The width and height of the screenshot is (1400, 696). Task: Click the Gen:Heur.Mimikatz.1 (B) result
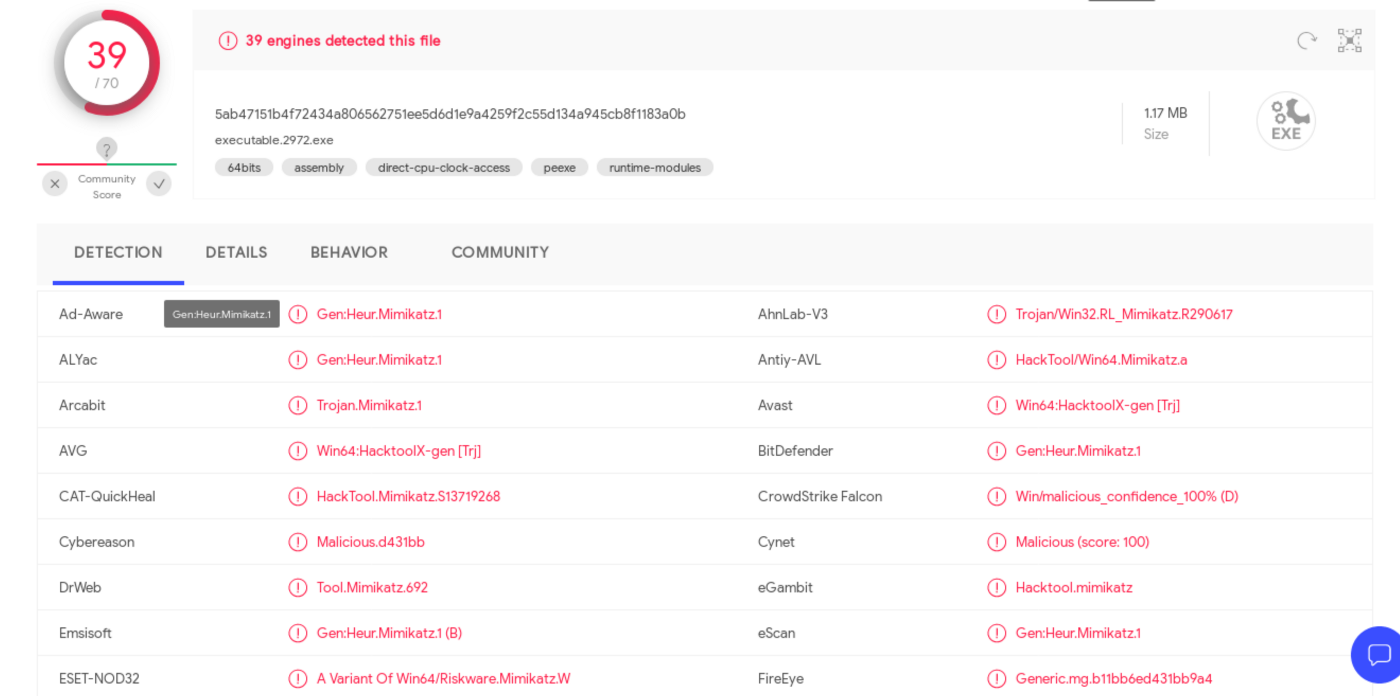coord(389,633)
